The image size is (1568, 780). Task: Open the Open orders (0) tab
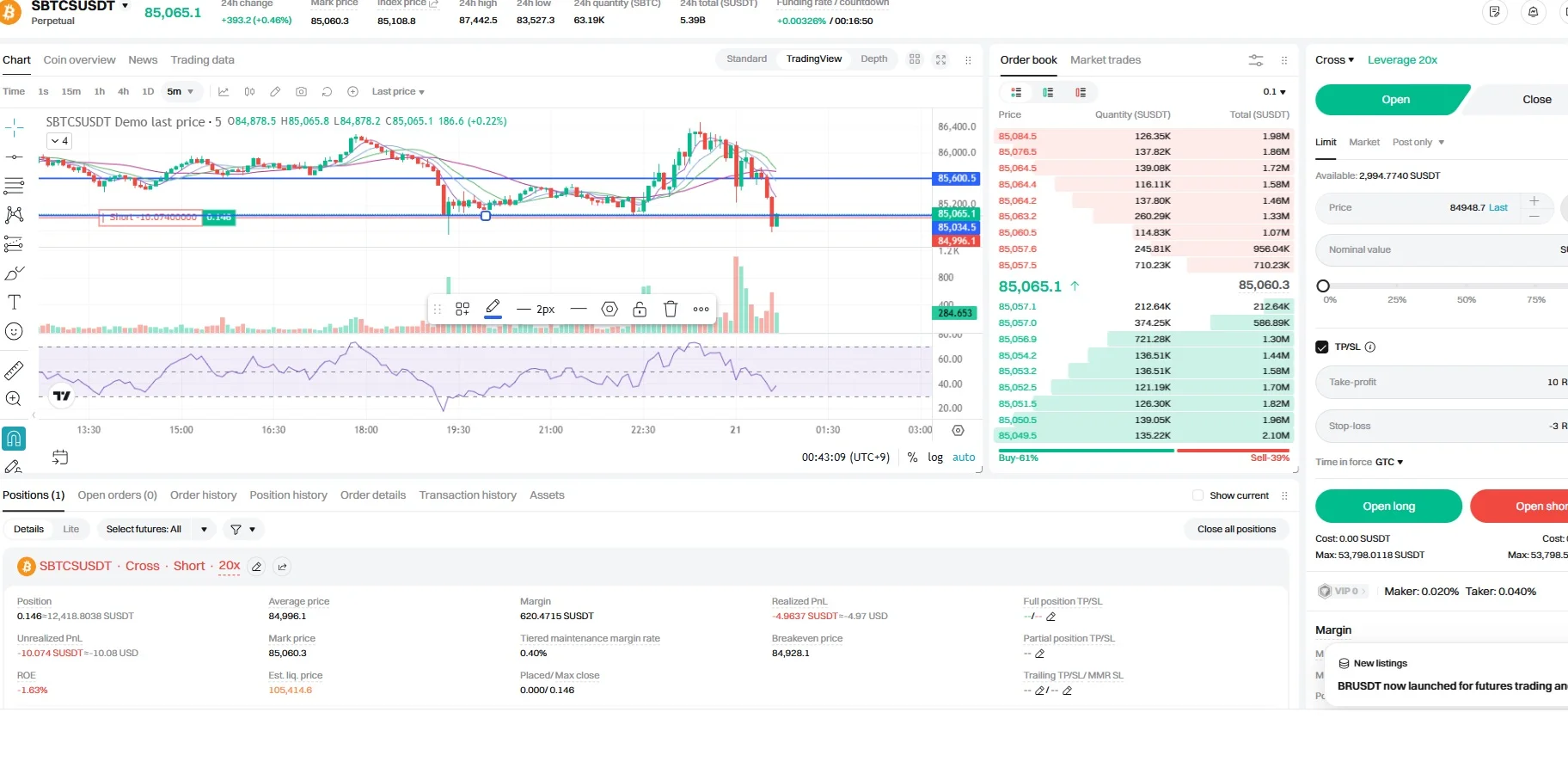pyautogui.click(x=118, y=495)
